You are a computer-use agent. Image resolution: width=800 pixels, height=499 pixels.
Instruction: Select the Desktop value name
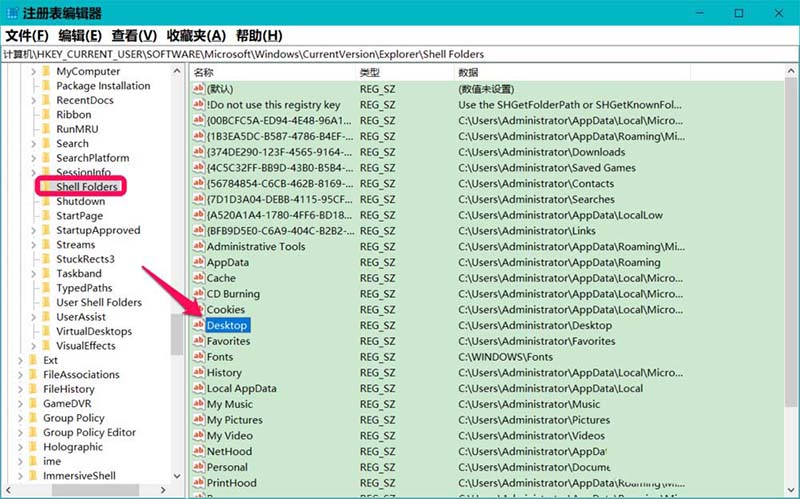coord(227,326)
